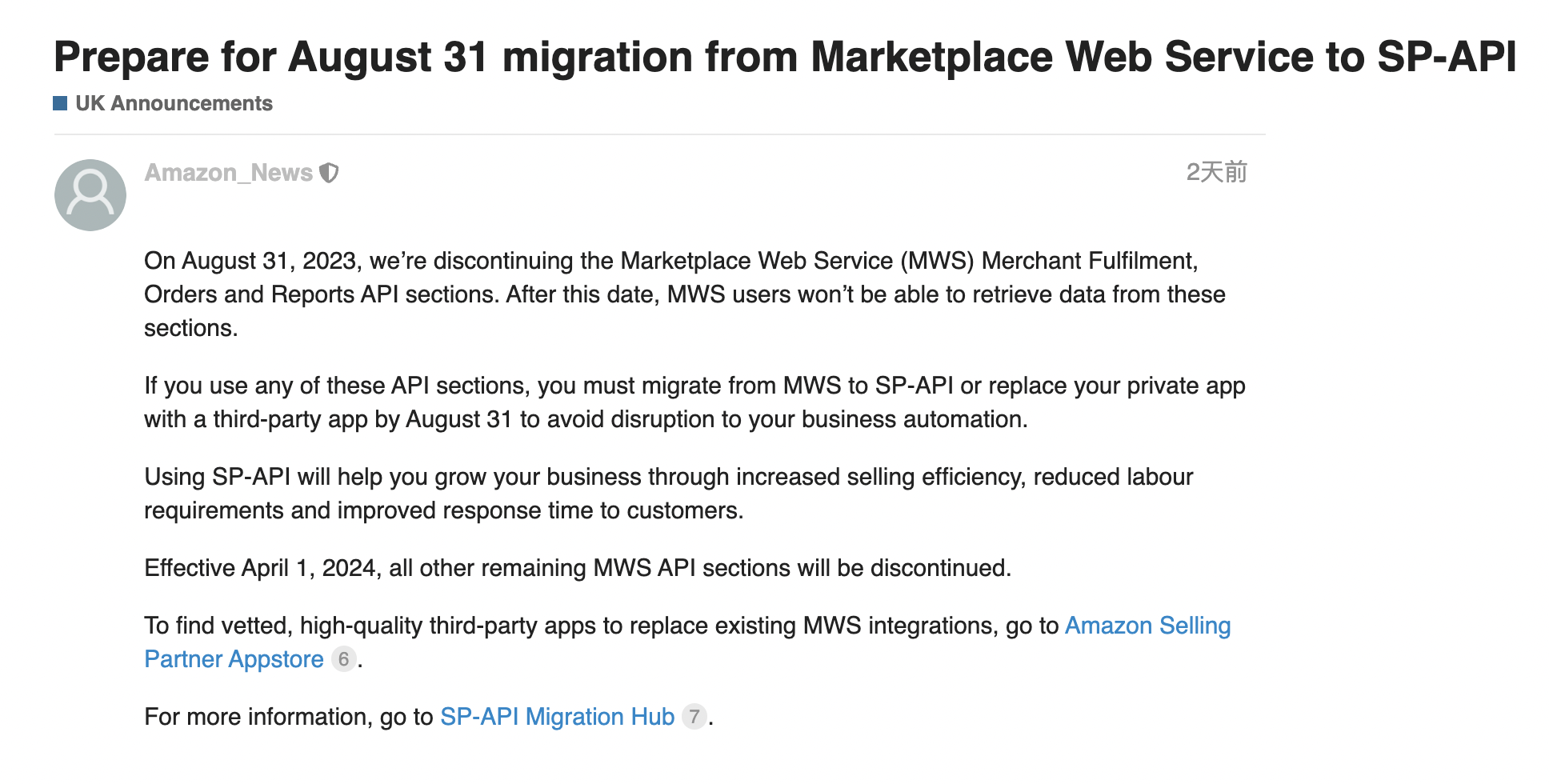Click the line "with a third-party app by August 31"

pos(585,419)
